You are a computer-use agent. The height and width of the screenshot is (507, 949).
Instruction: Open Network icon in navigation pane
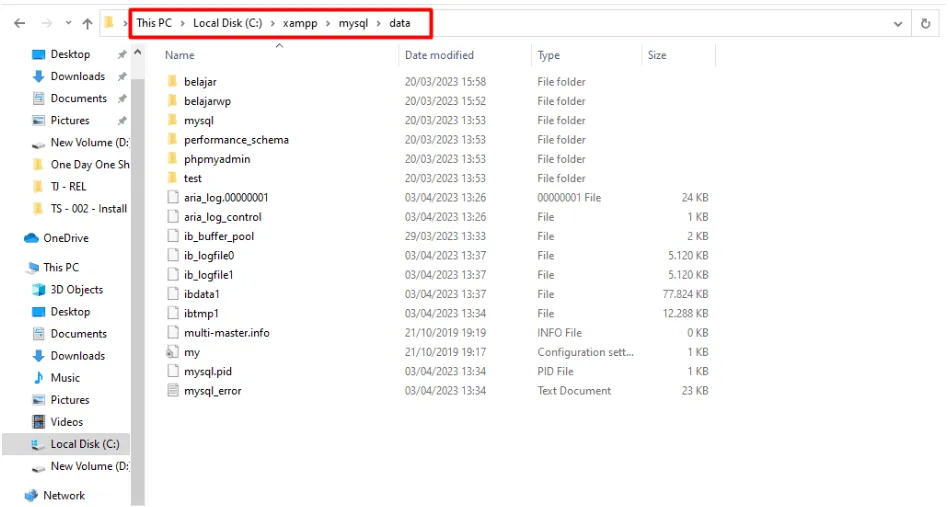point(31,496)
